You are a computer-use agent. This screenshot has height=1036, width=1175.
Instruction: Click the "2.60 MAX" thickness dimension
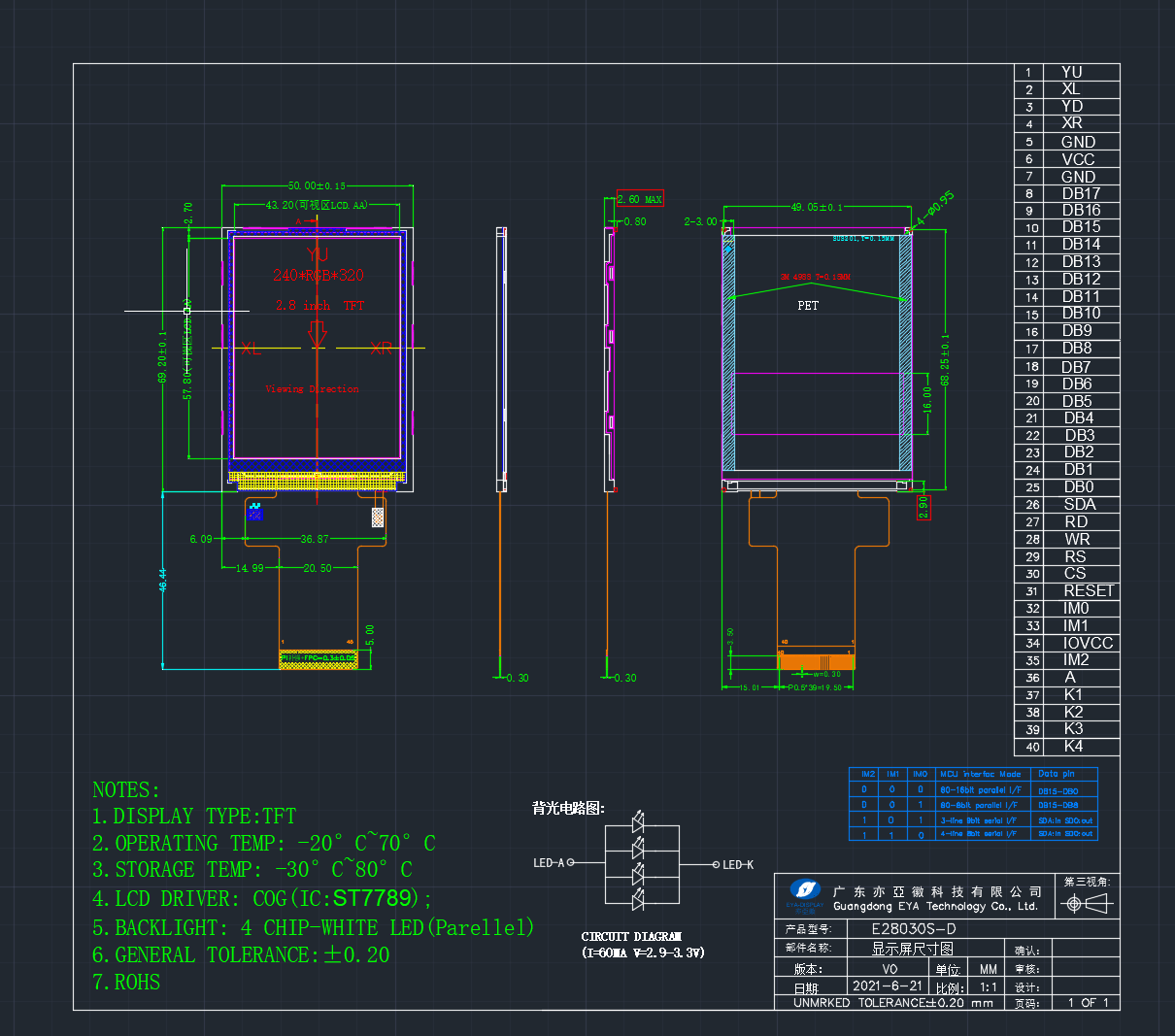(640, 199)
